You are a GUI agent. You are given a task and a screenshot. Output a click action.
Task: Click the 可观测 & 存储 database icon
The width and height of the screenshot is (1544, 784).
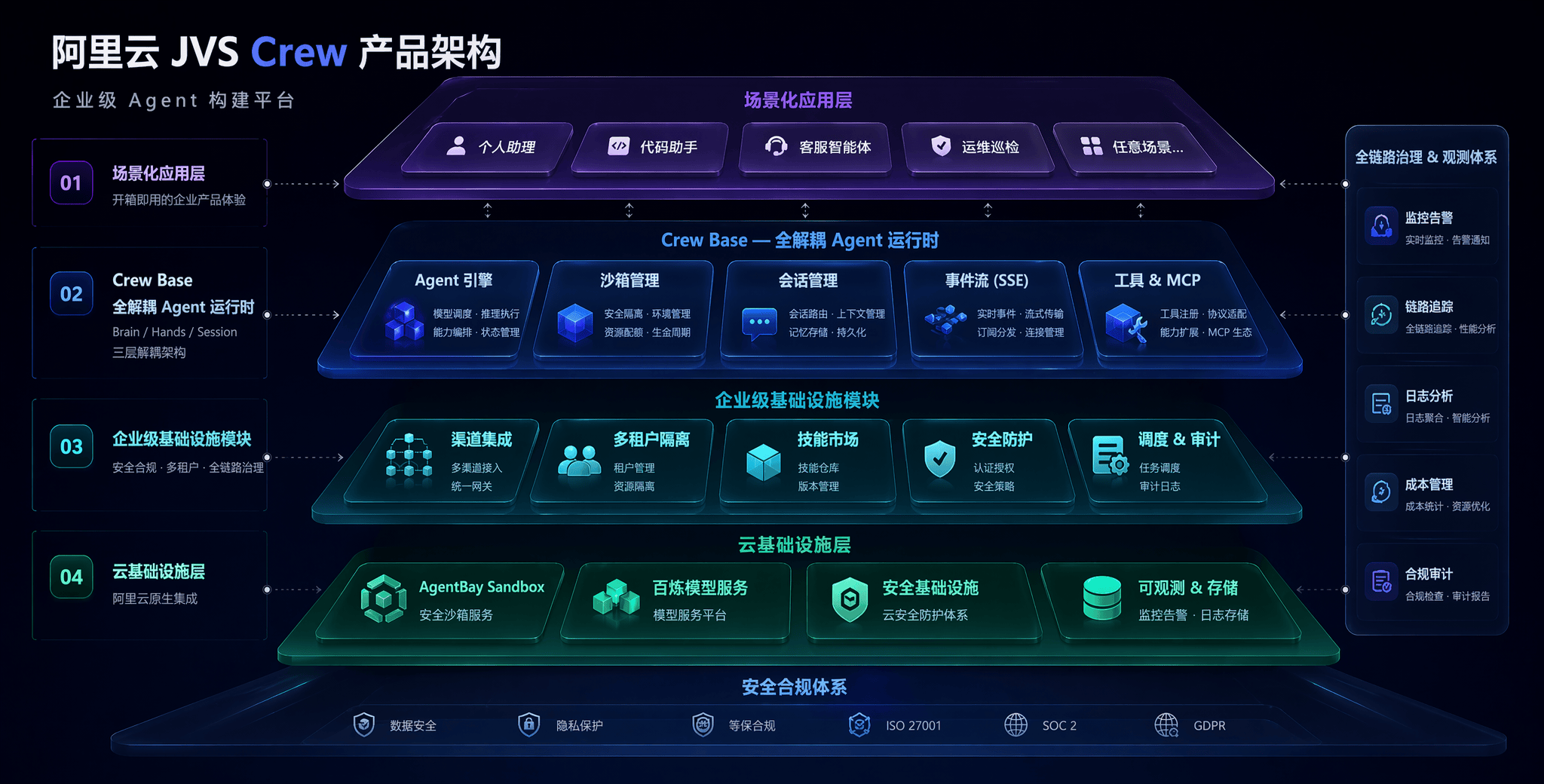[1101, 599]
